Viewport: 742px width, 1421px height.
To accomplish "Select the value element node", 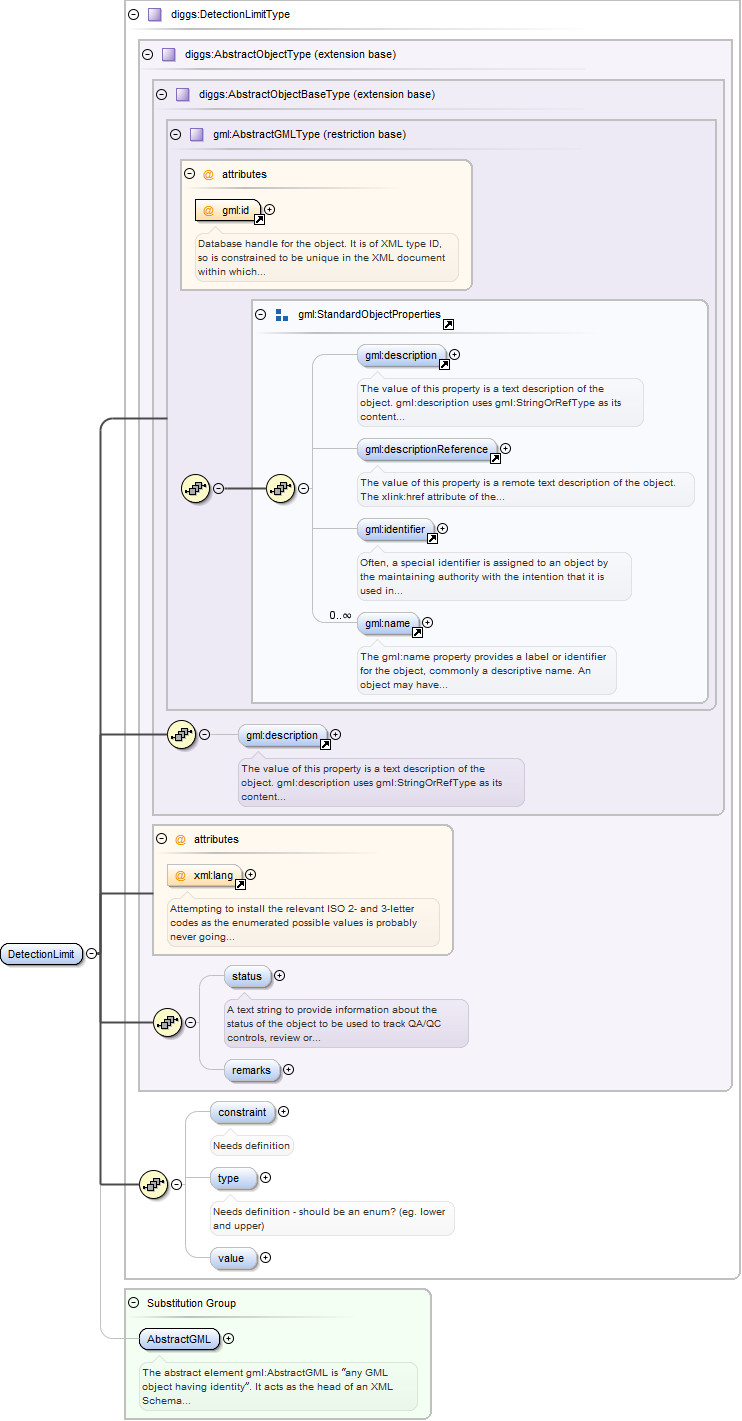I will 231,1258.
